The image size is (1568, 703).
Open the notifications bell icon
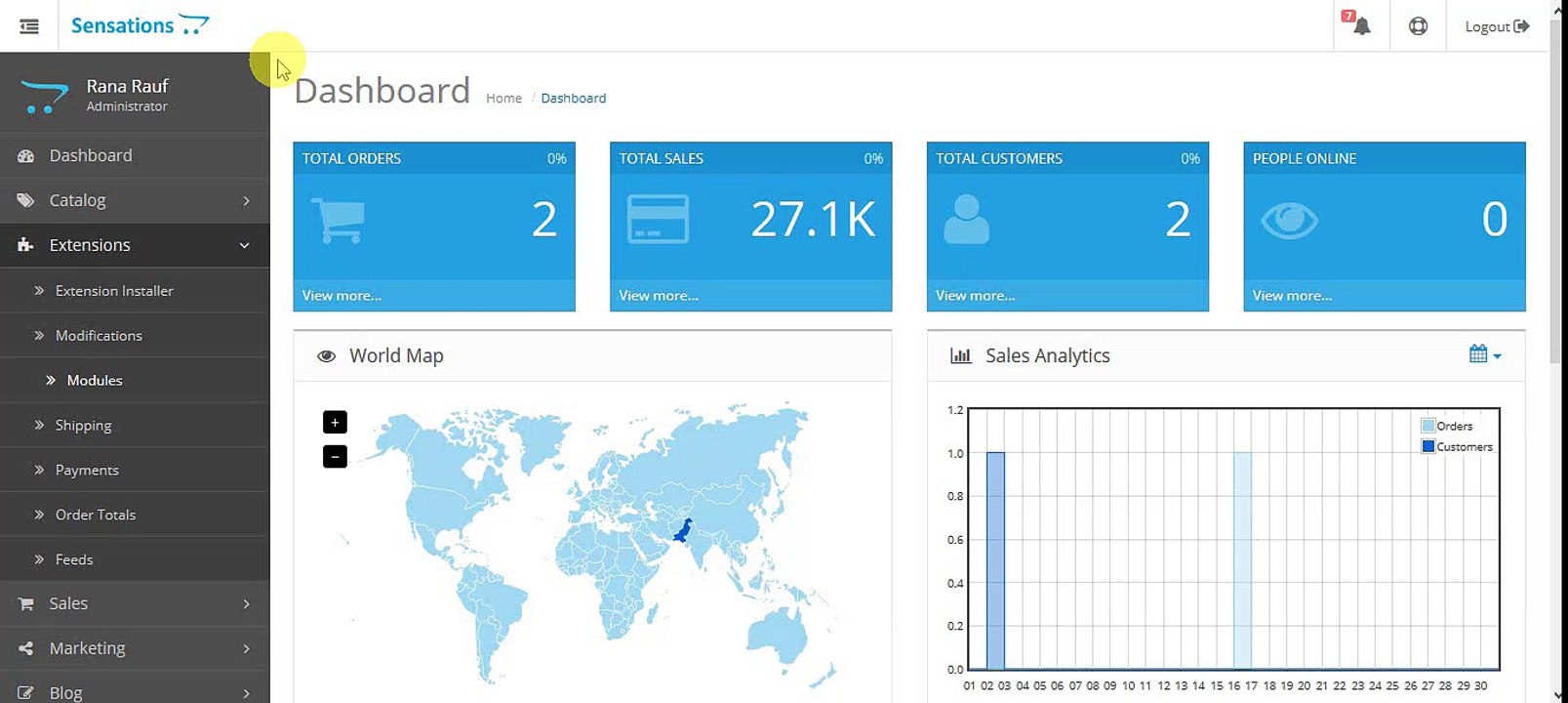coord(1360,25)
